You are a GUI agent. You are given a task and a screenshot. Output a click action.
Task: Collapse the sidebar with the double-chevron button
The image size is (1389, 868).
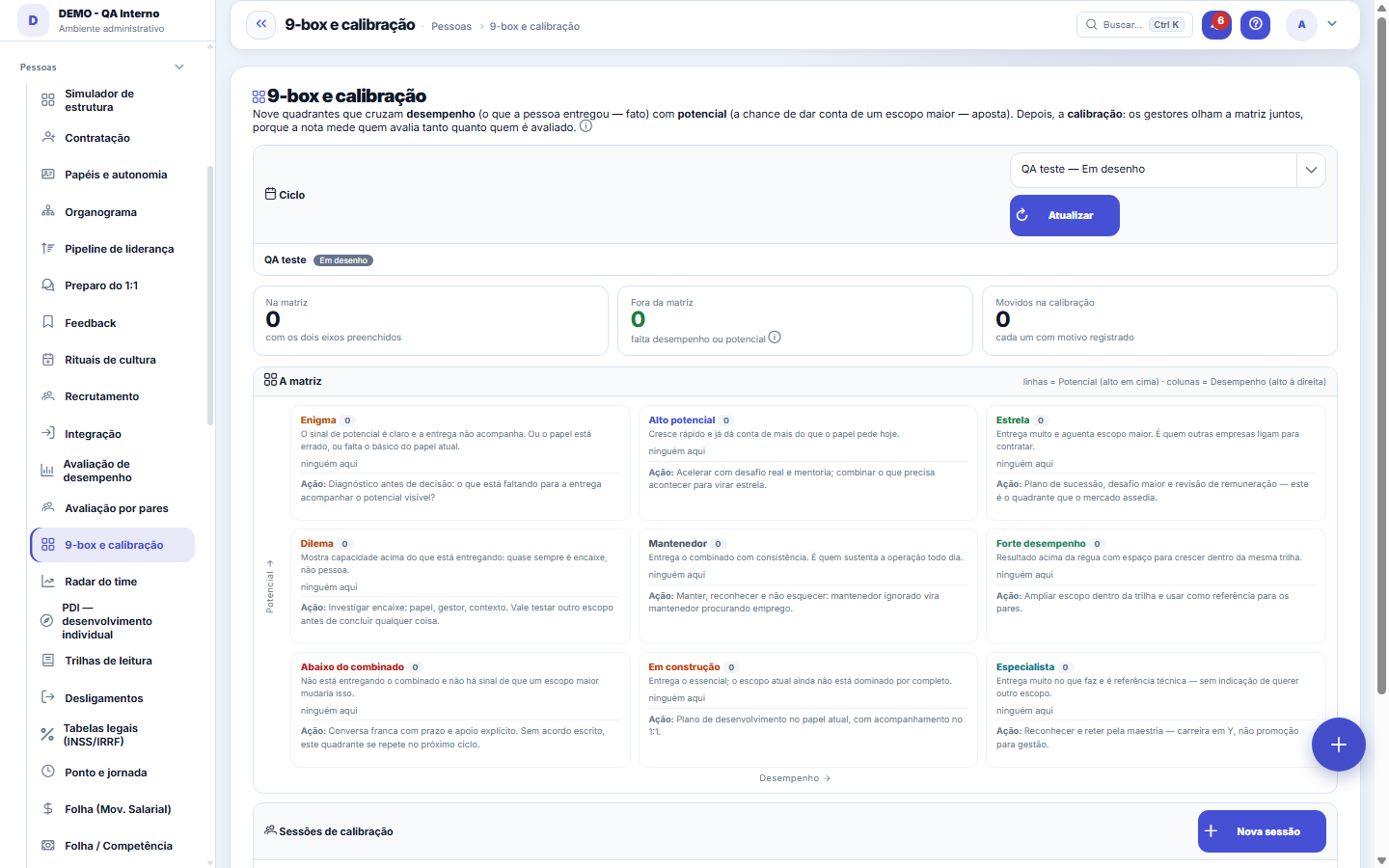click(x=260, y=25)
